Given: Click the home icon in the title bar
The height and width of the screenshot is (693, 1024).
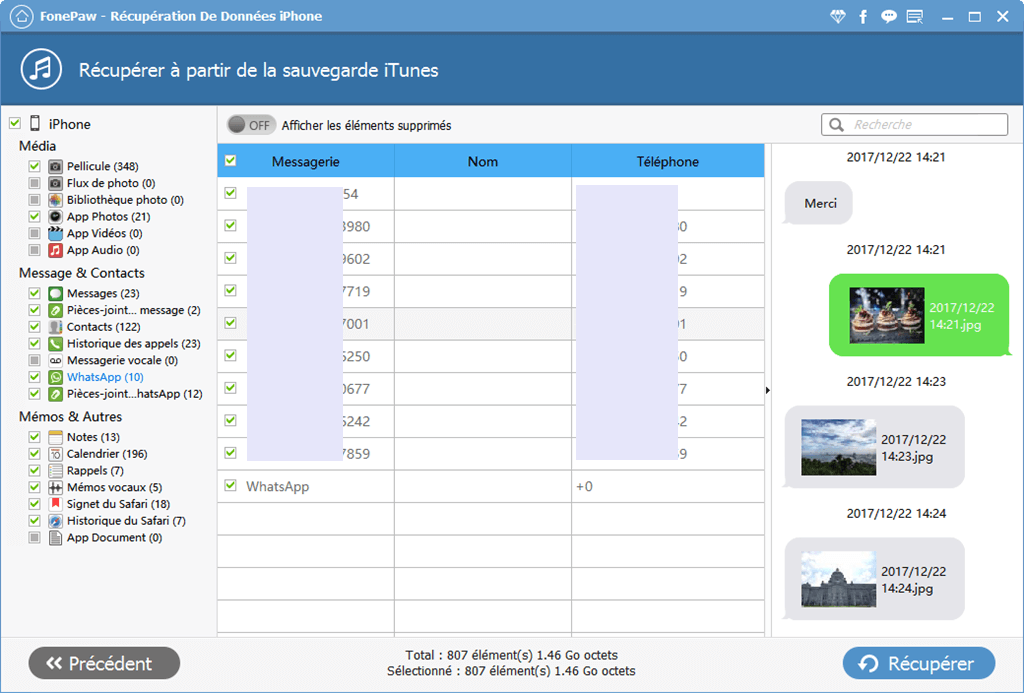Looking at the screenshot, I should tap(22, 16).
